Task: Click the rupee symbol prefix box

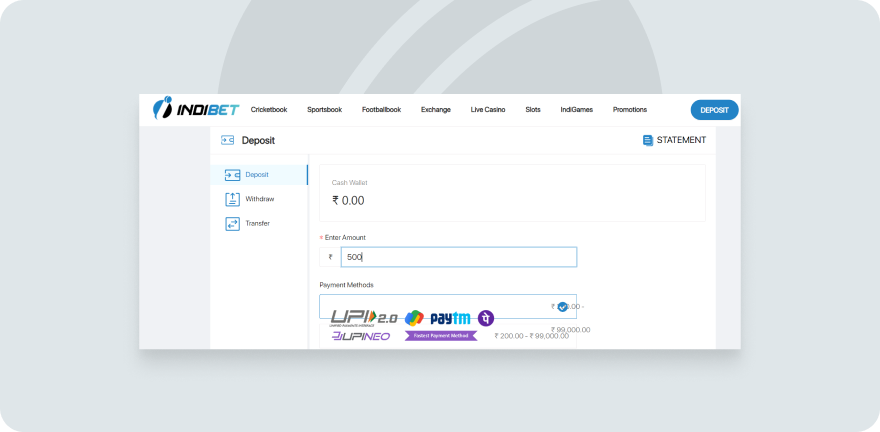Action: pyautogui.click(x=331, y=257)
